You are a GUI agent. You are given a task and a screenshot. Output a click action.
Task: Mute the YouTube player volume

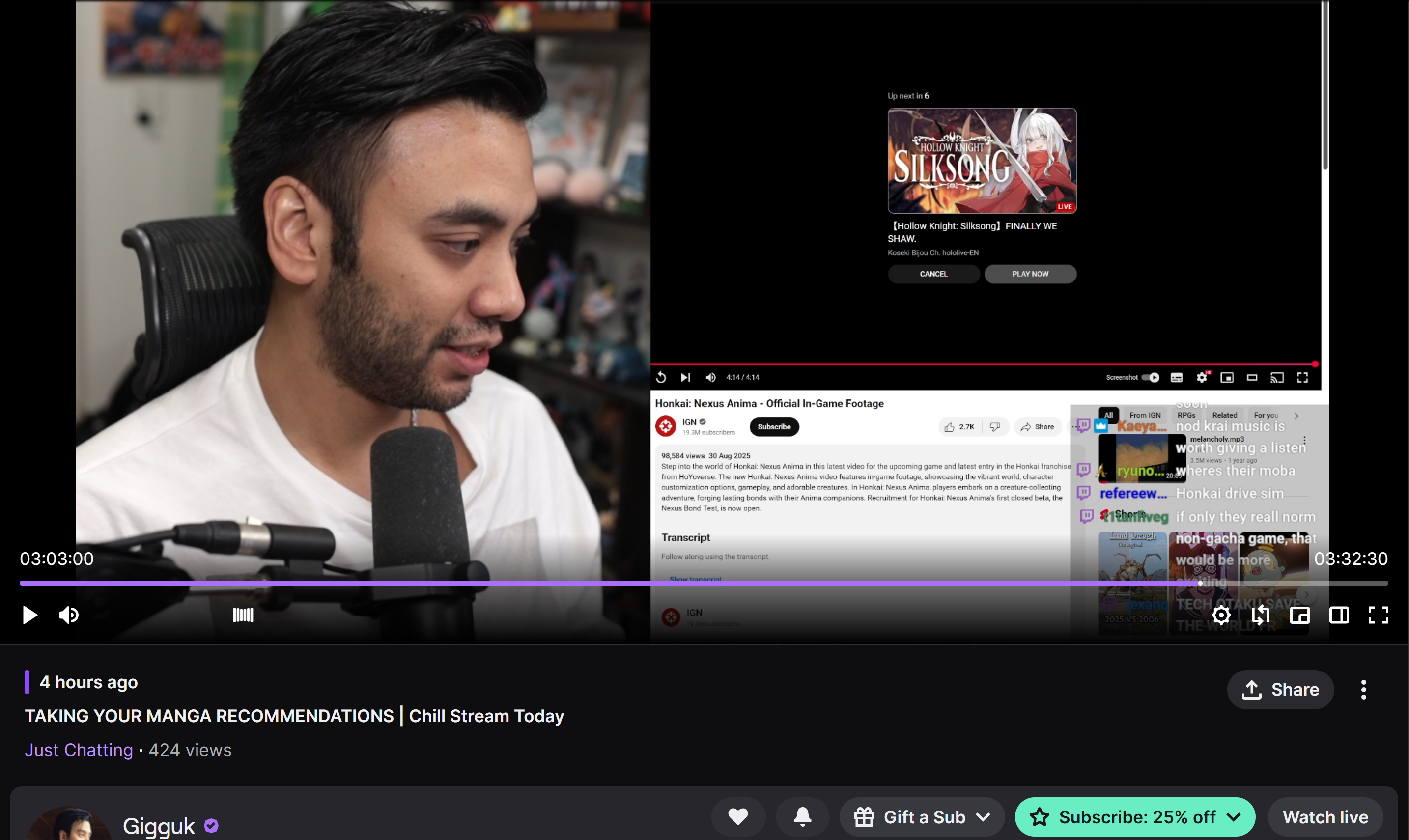point(710,377)
